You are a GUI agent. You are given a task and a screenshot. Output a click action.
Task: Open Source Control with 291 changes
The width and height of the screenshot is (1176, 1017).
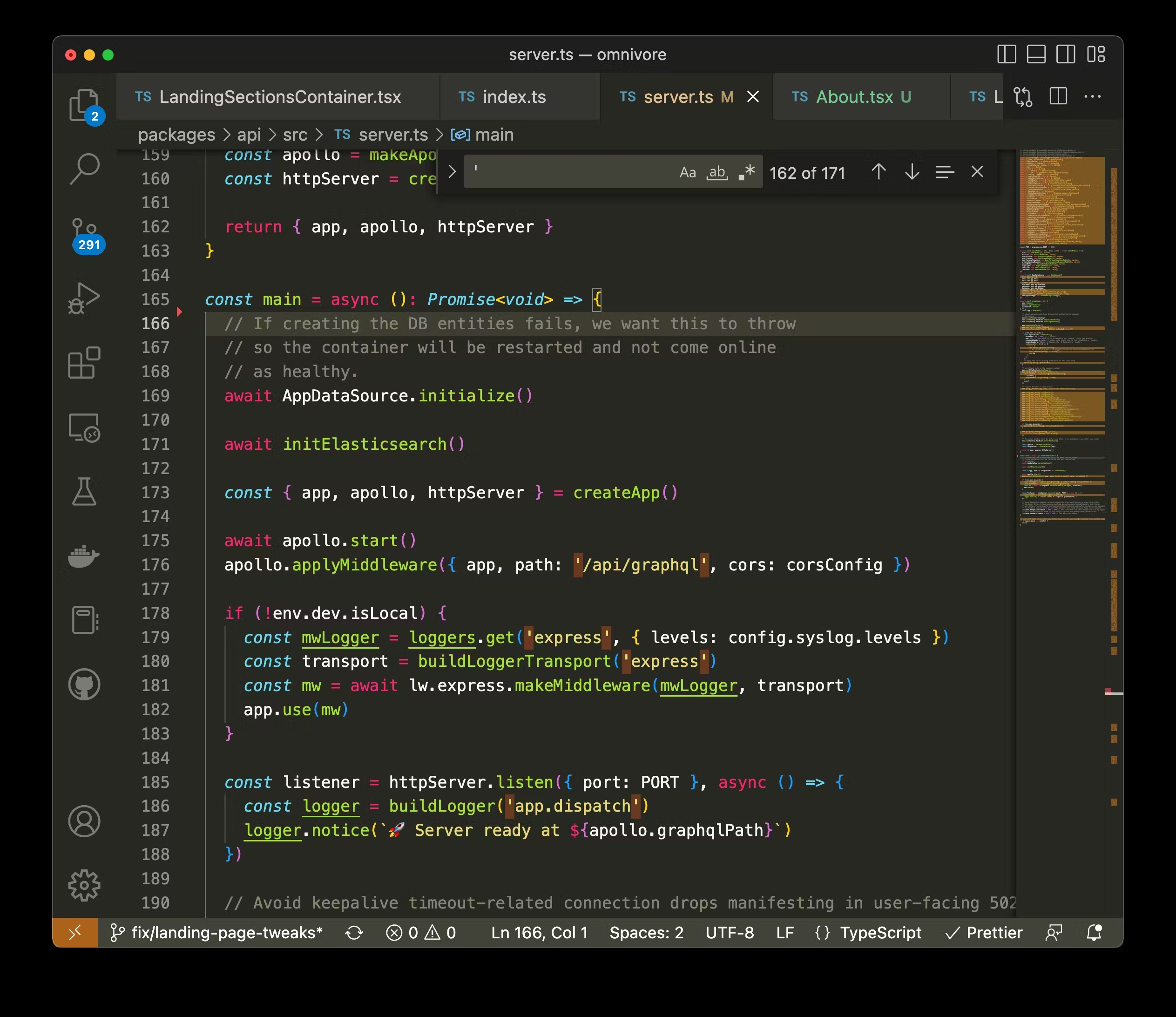[85, 235]
